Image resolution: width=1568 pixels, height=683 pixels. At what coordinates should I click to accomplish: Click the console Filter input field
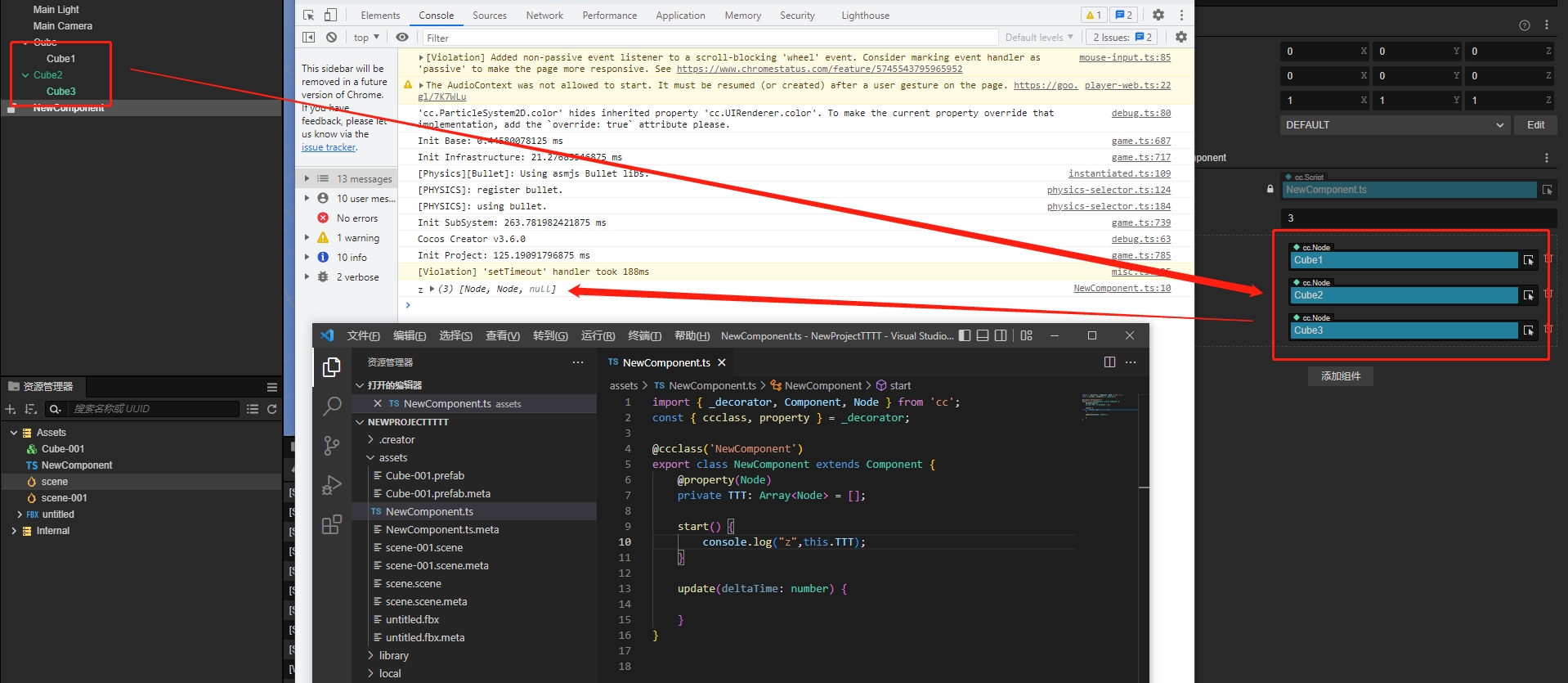[710, 38]
